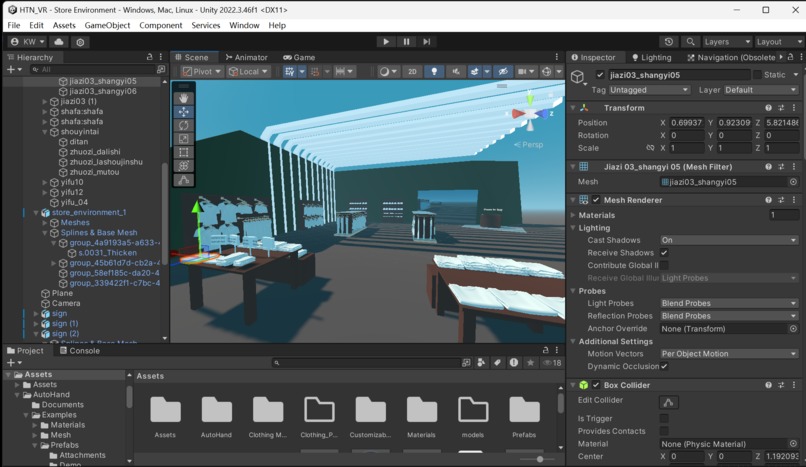The image size is (806, 467).
Task: Open the File menu
Action: click(14, 25)
